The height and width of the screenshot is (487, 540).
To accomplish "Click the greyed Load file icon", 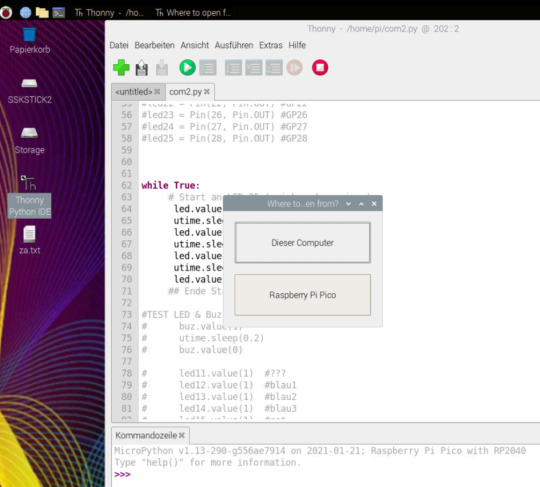I will [162, 68].
